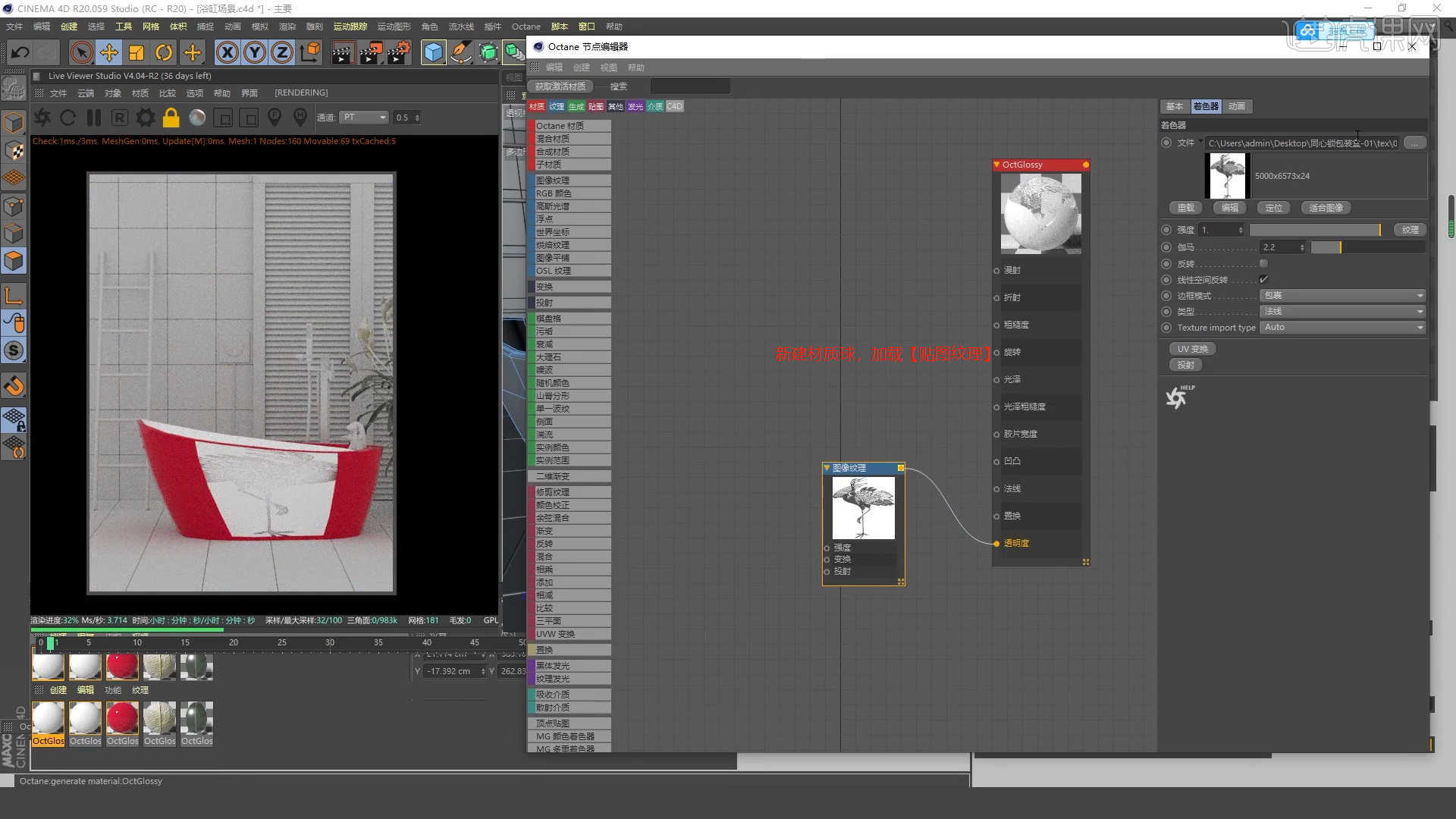The width and height of the screenshot is (1456, 819).
Task: Open Live Viewer 材质 menu
Action: point(140,93)
